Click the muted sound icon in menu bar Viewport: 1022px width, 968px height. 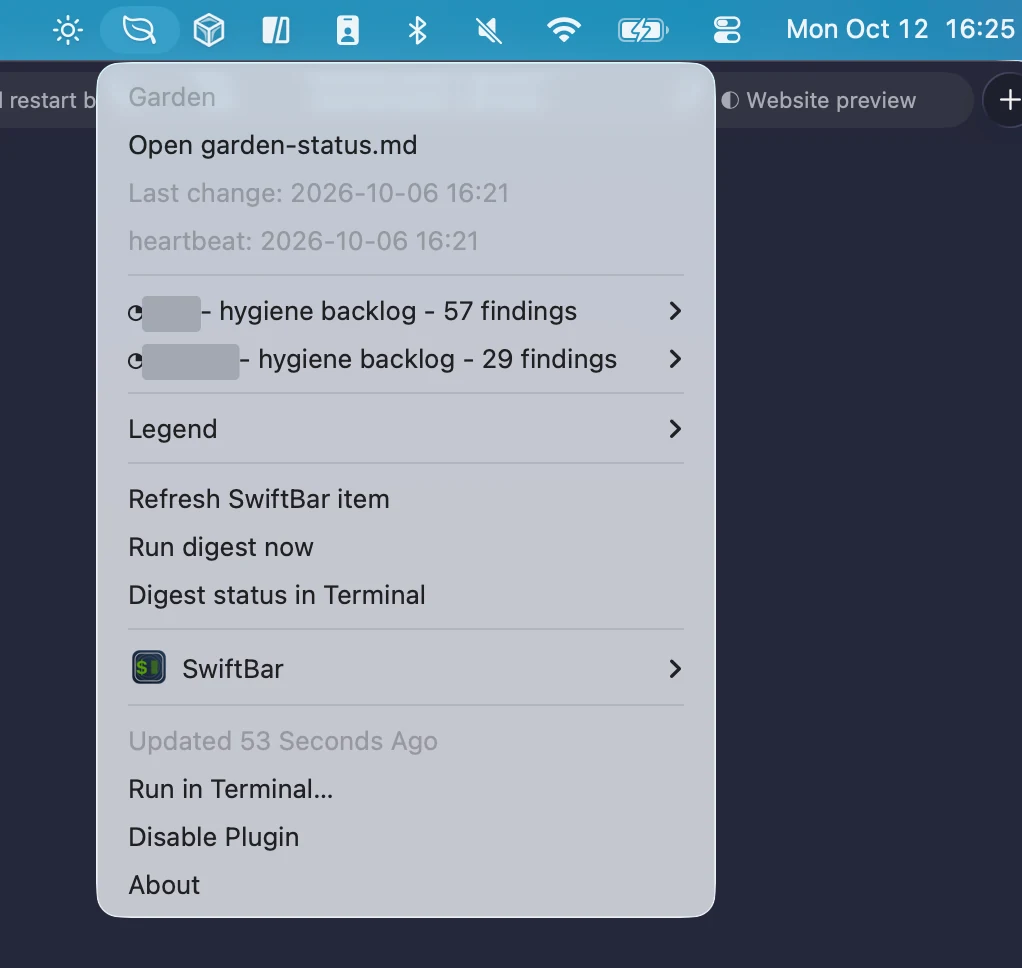488,30
